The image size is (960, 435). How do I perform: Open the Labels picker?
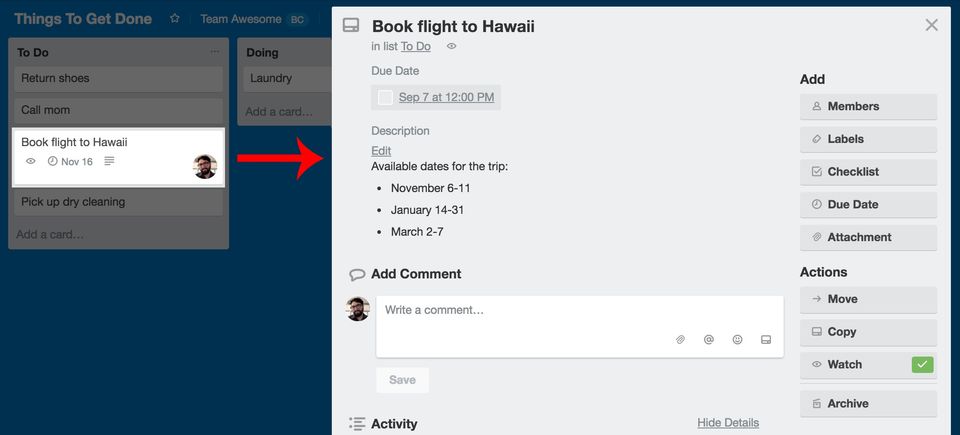(868, 139)
